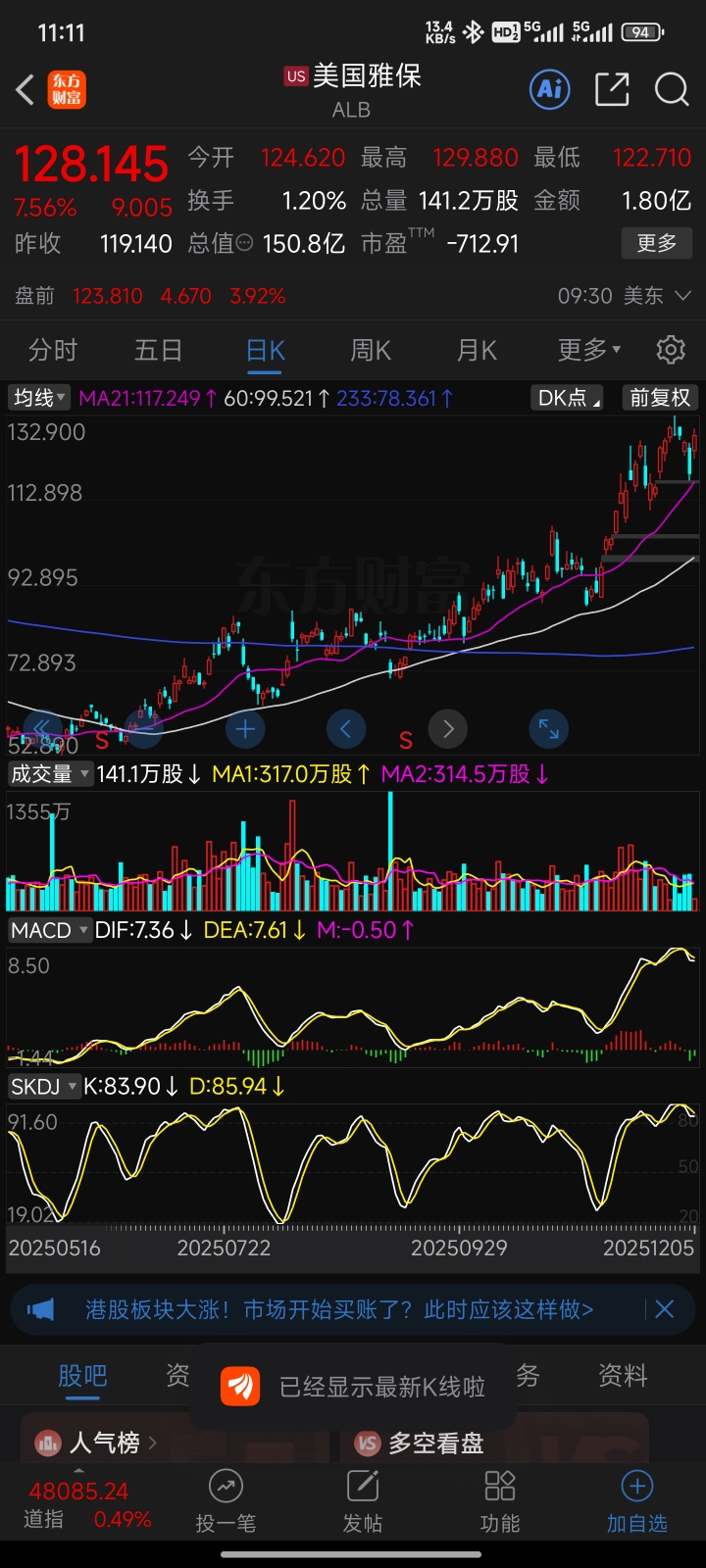This screenshot has width=706, height=1568.
Task: Move chart left with arrow button
Action: coord(345,728)
